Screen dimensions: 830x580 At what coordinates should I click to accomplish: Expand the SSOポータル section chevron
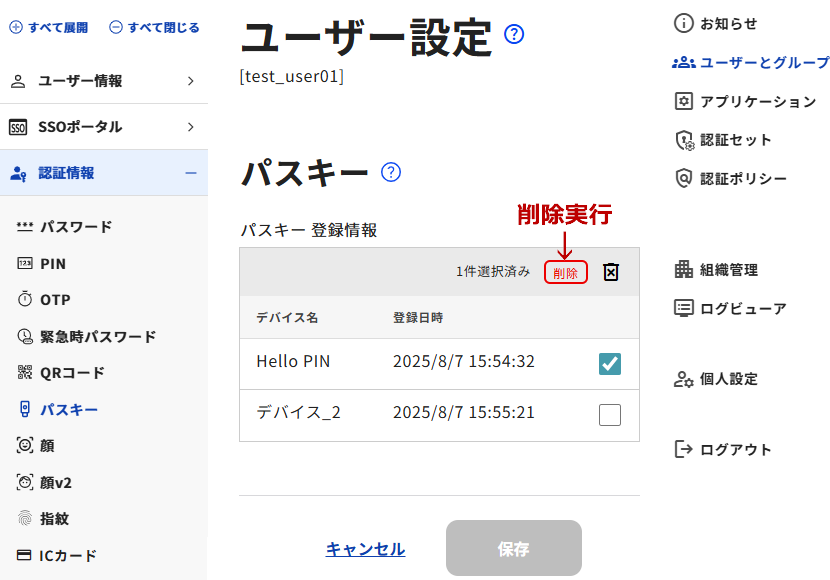click(x=191, y=127)
